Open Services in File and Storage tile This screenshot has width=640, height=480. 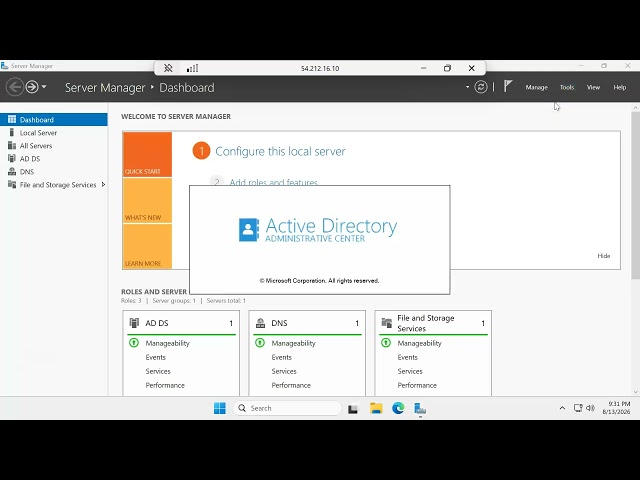pyautogui.click(x=410, y=371)
